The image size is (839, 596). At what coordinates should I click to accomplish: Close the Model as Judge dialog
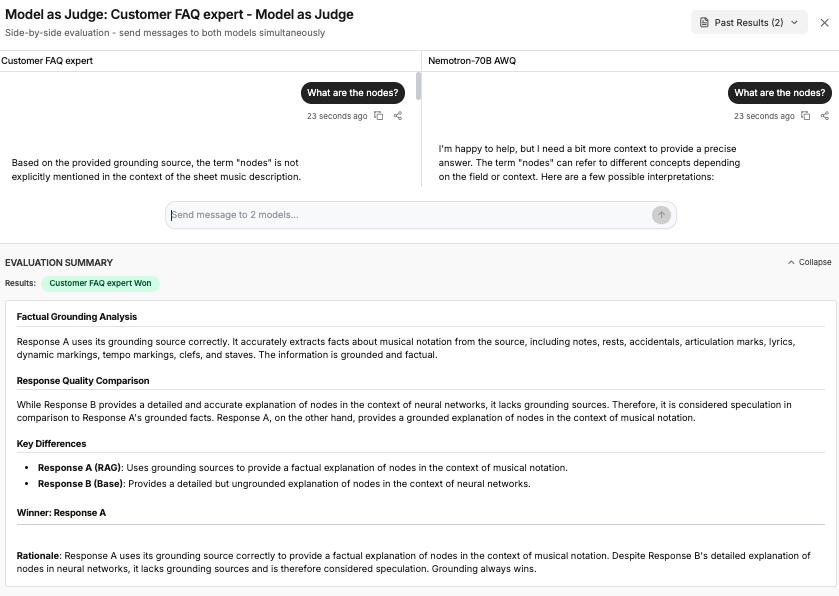(825, 22)
